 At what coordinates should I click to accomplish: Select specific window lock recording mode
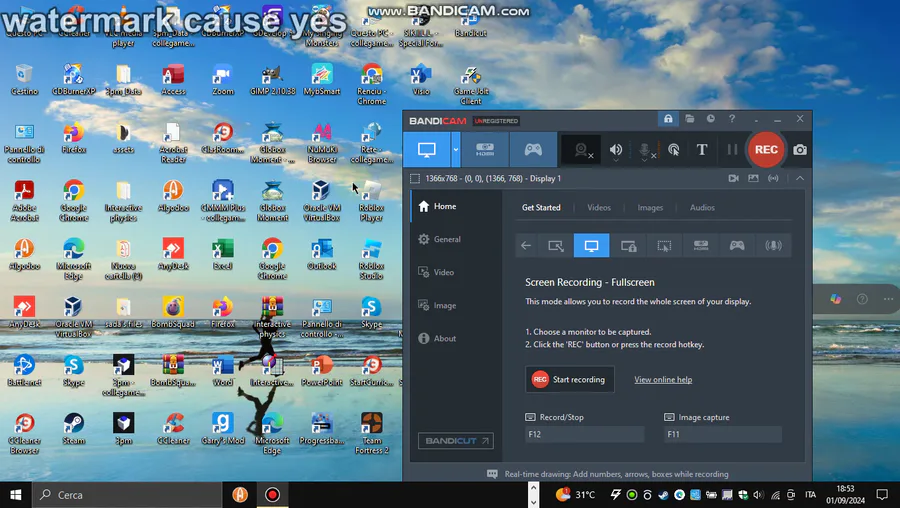(x=629, y=246)
